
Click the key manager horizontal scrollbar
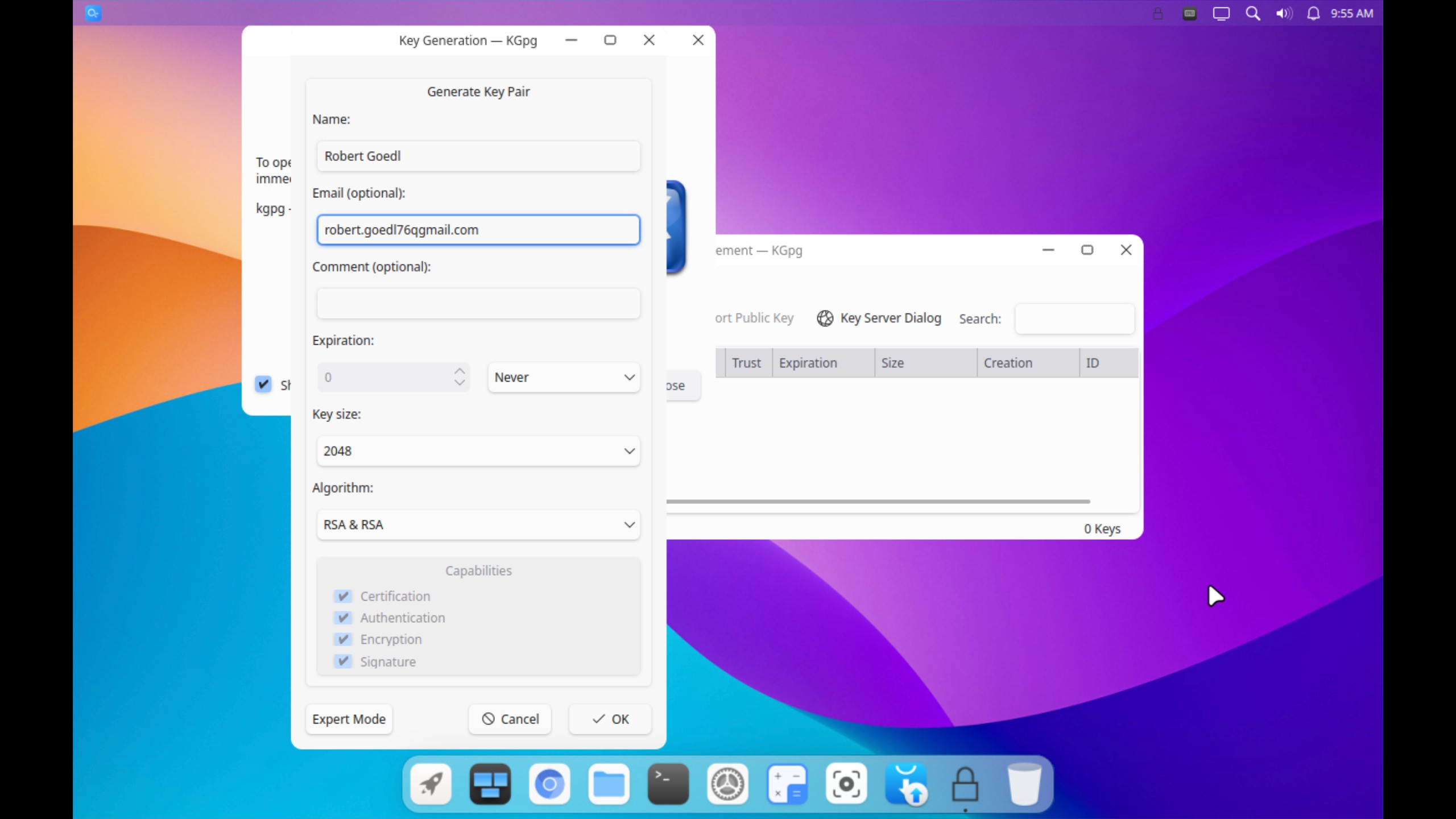[878, 502]
